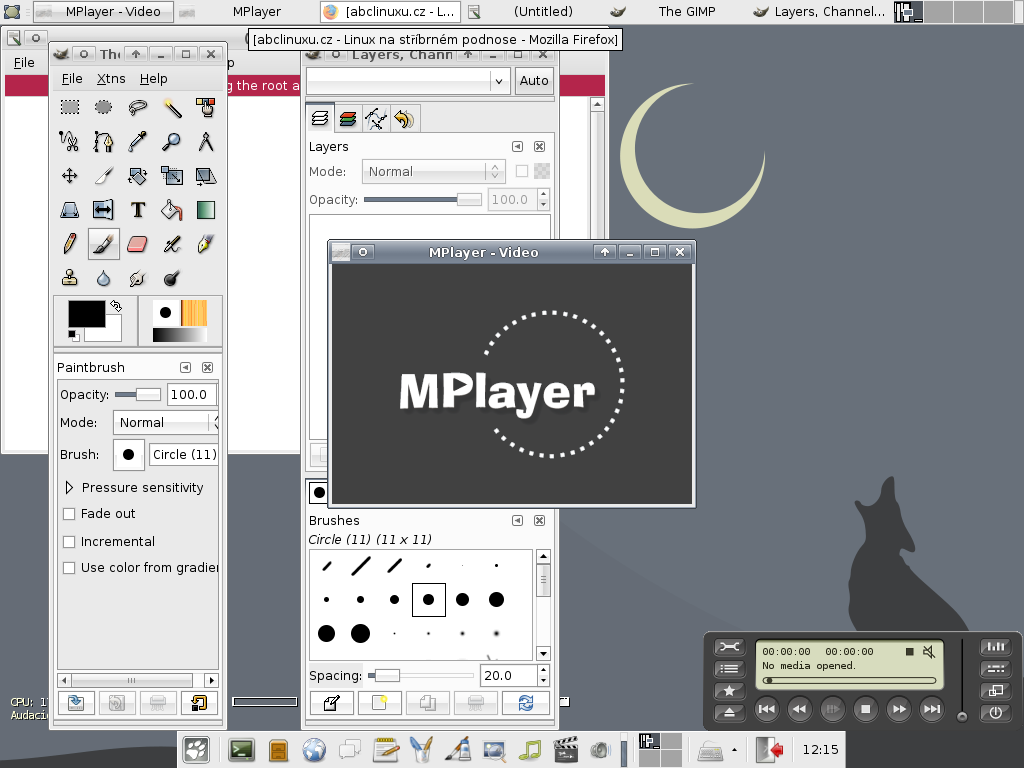Screen dimensions: 1024x768
Task: Activate the Paths tool
Action: 103,141
